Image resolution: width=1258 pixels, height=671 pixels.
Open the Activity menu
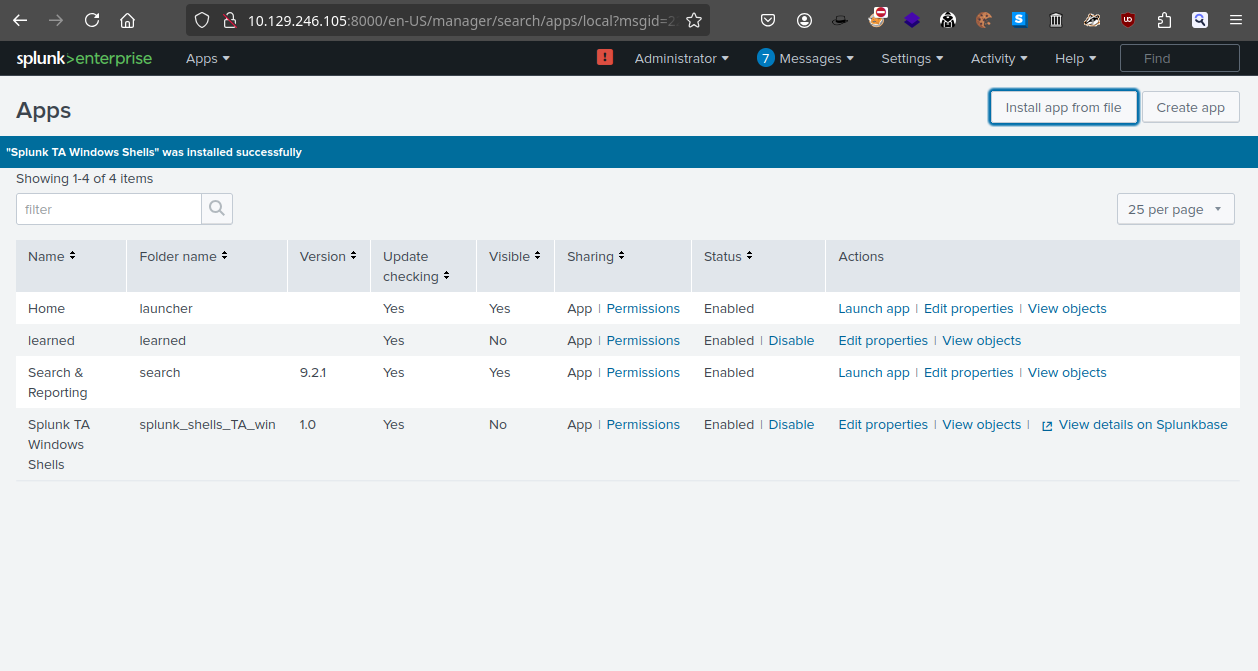[x=998, y=58]
